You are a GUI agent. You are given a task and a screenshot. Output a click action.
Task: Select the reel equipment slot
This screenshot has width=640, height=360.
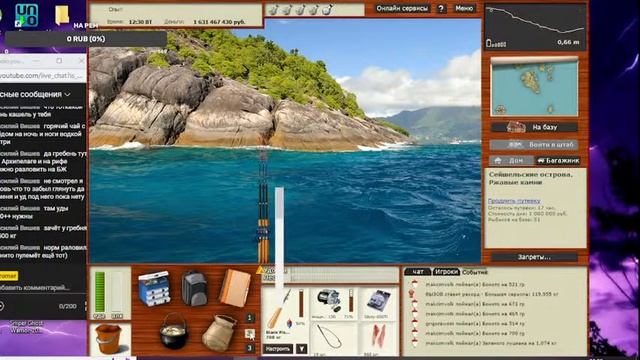(x=333, y=303)
